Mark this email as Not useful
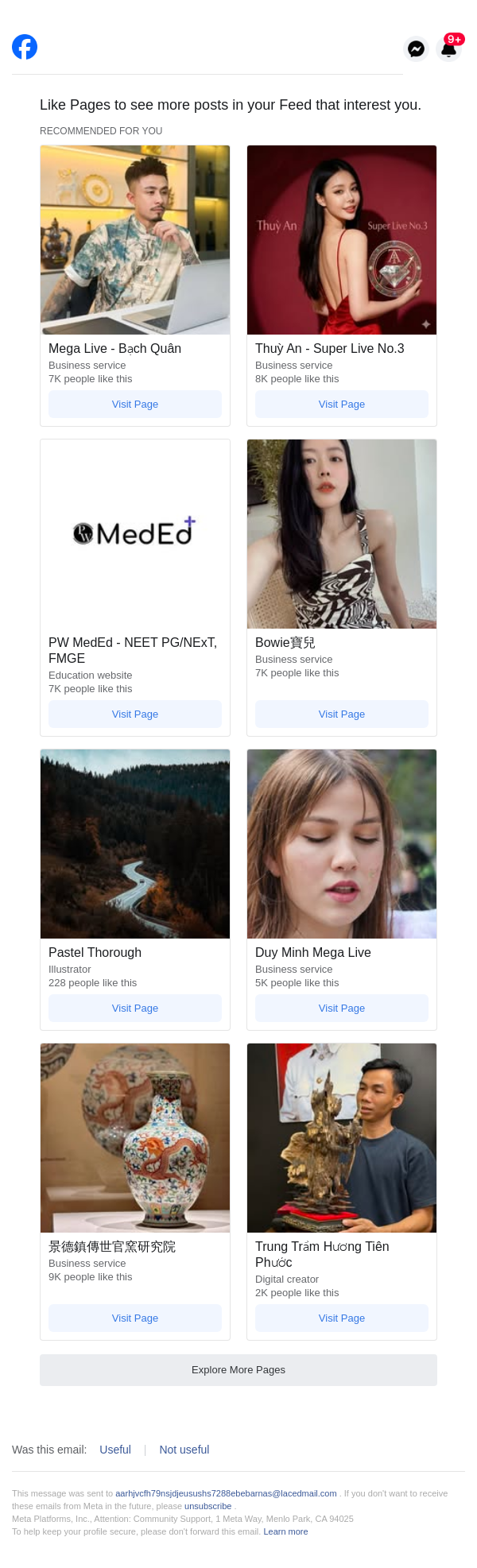The height and width of the screenshot is (1568, 477). 184,1450
